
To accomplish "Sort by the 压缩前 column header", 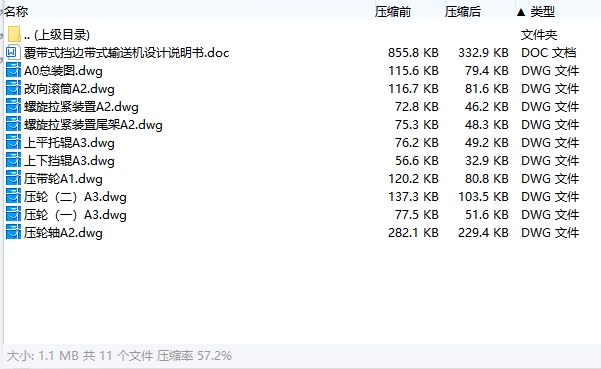I will click(393, 12).
